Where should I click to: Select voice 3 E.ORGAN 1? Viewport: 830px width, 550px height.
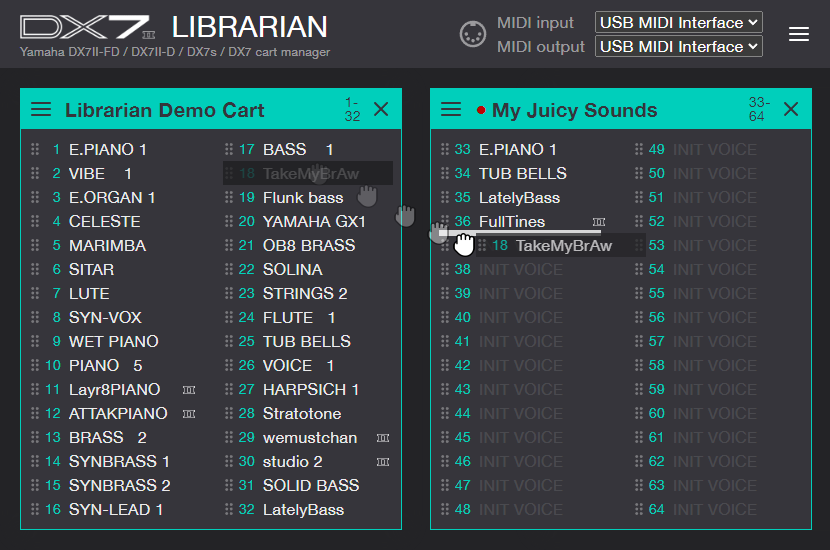(112, 197)
